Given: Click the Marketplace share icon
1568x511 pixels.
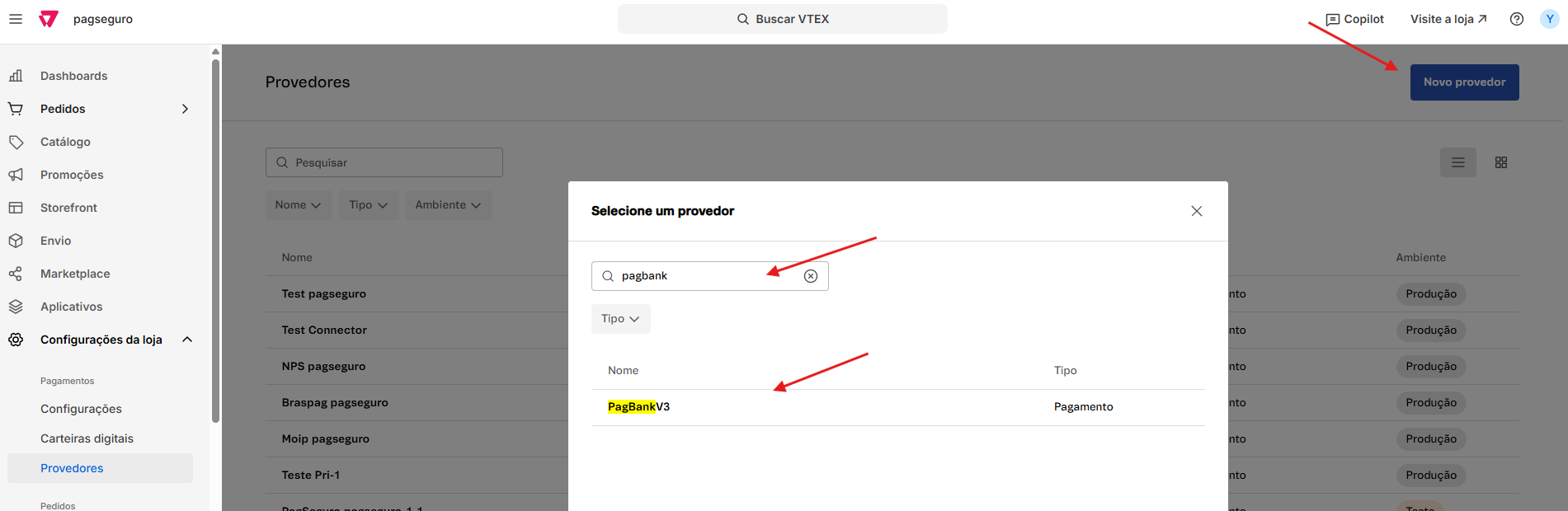Looking at the screenshot, I should click(16, 274).
